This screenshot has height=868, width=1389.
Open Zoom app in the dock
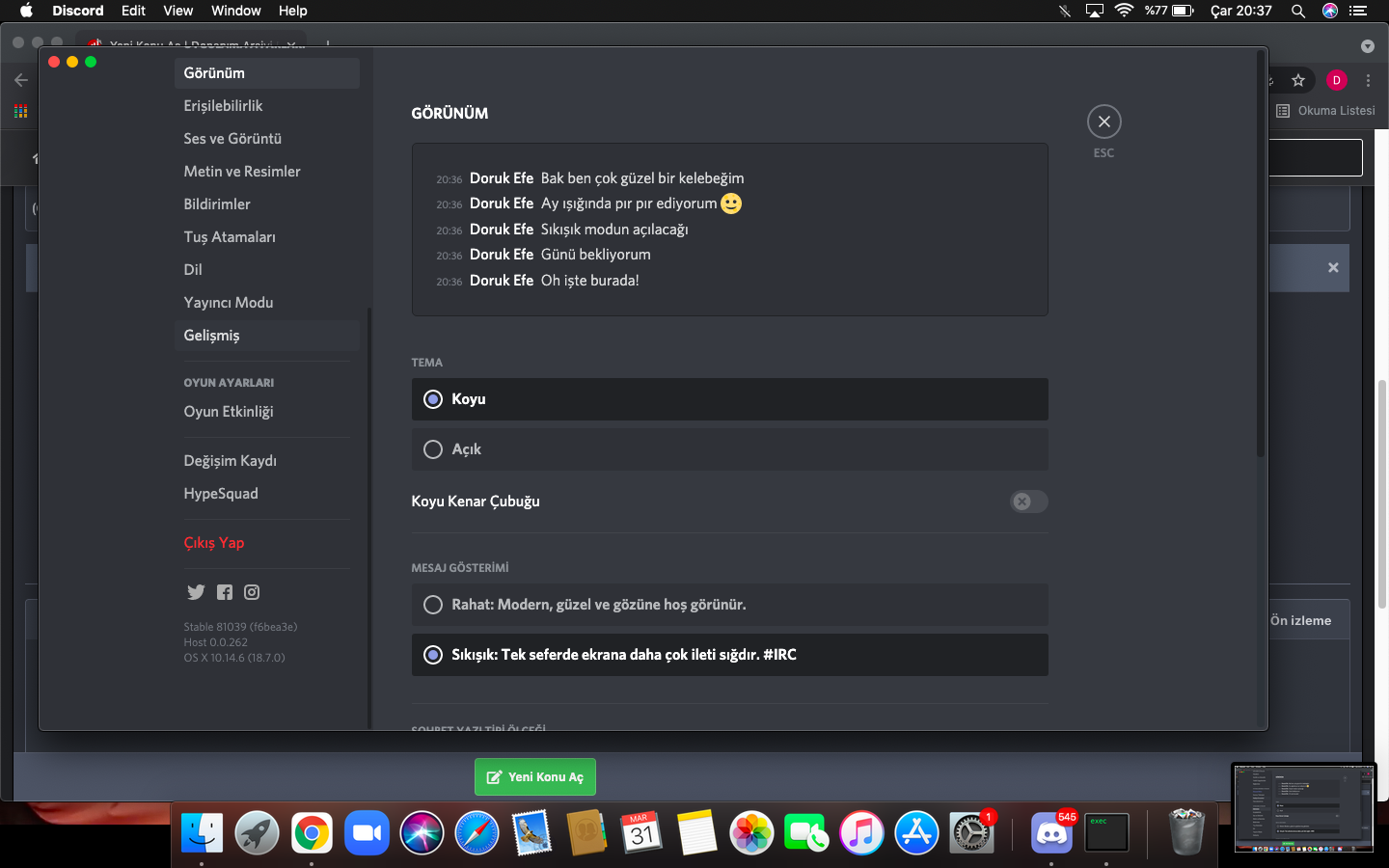pos(367,833)
